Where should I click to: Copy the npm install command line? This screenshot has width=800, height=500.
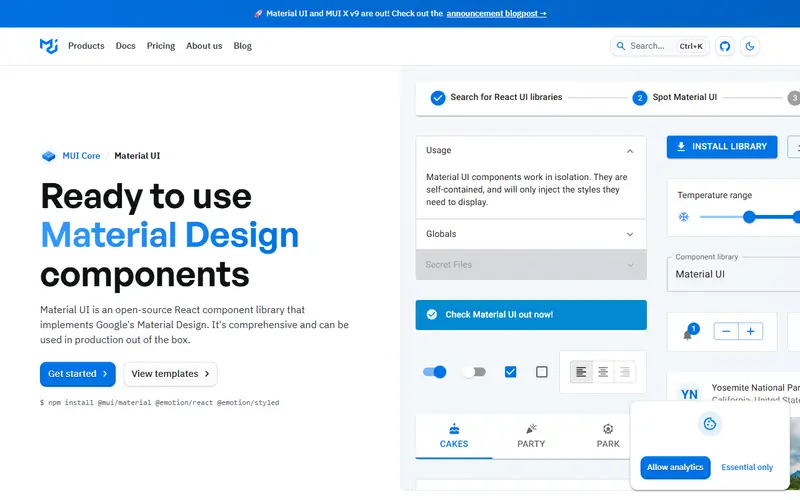(160, 403)
